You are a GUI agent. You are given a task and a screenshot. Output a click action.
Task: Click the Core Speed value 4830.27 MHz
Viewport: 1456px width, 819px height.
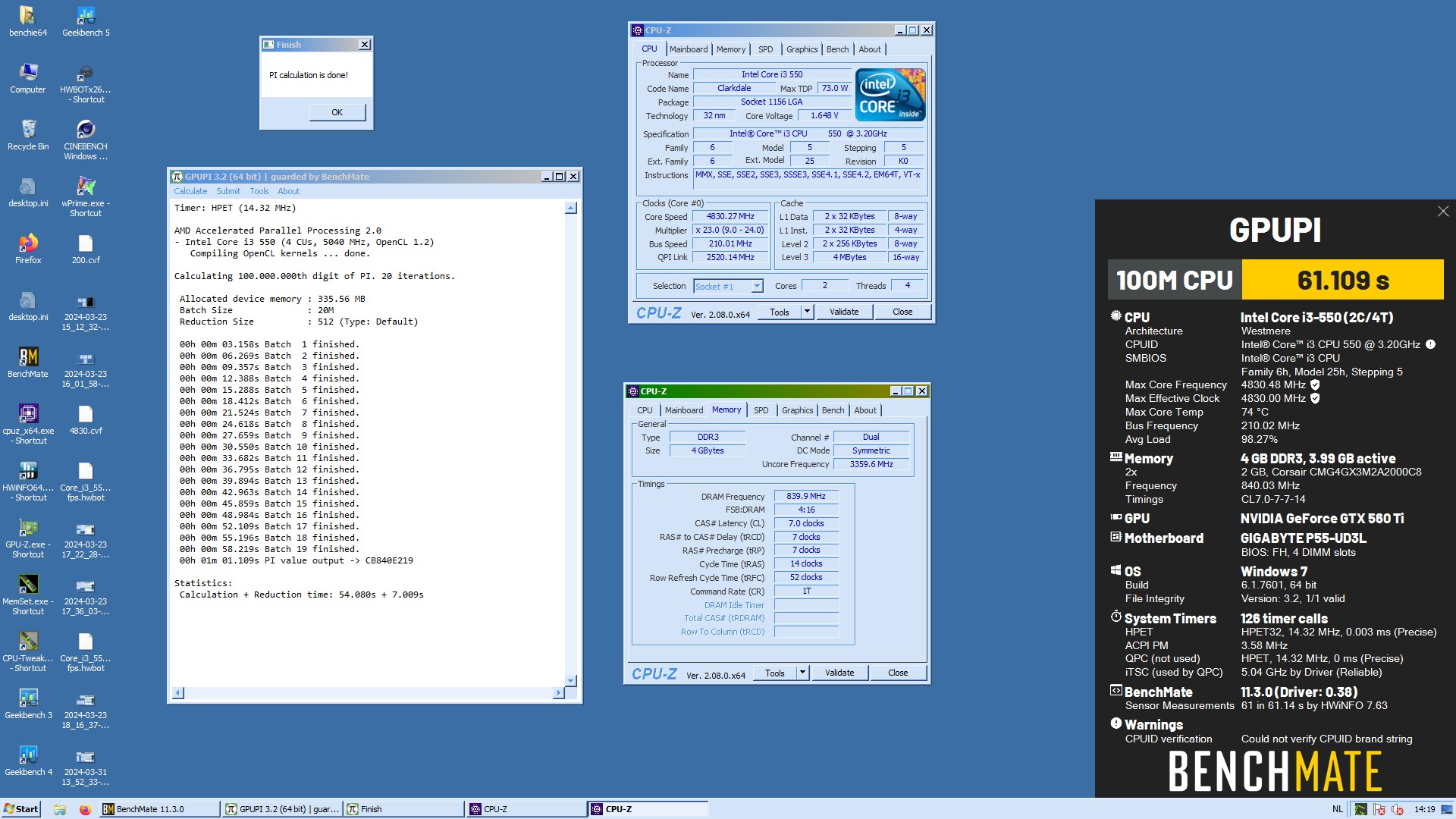(x=730, y=216)
